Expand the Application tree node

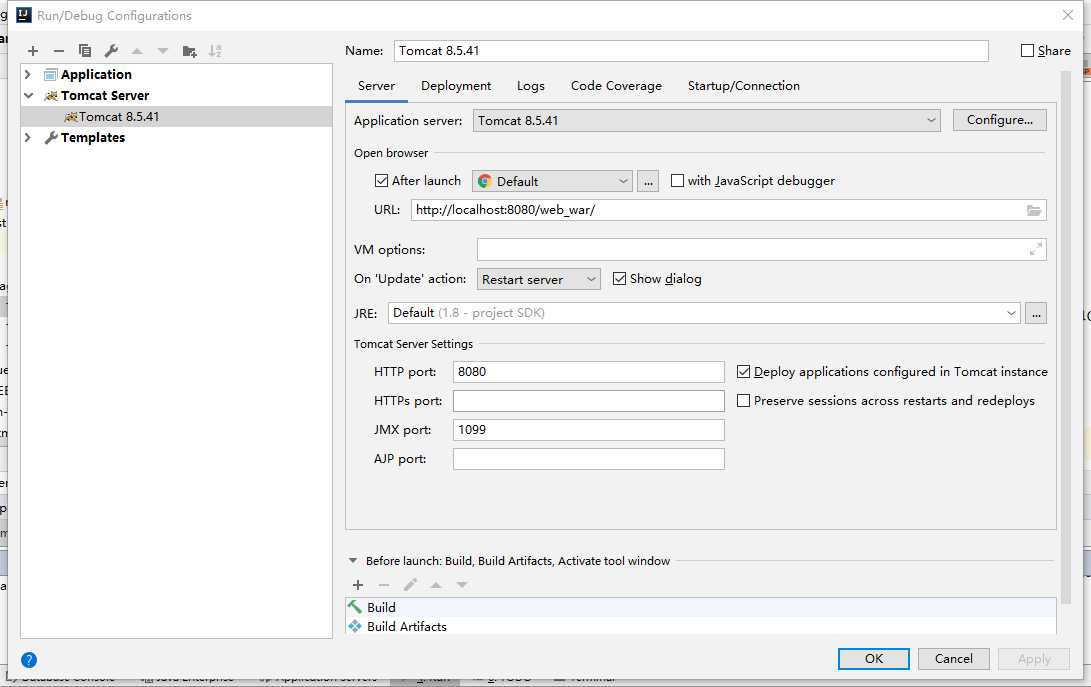[28, 74]
